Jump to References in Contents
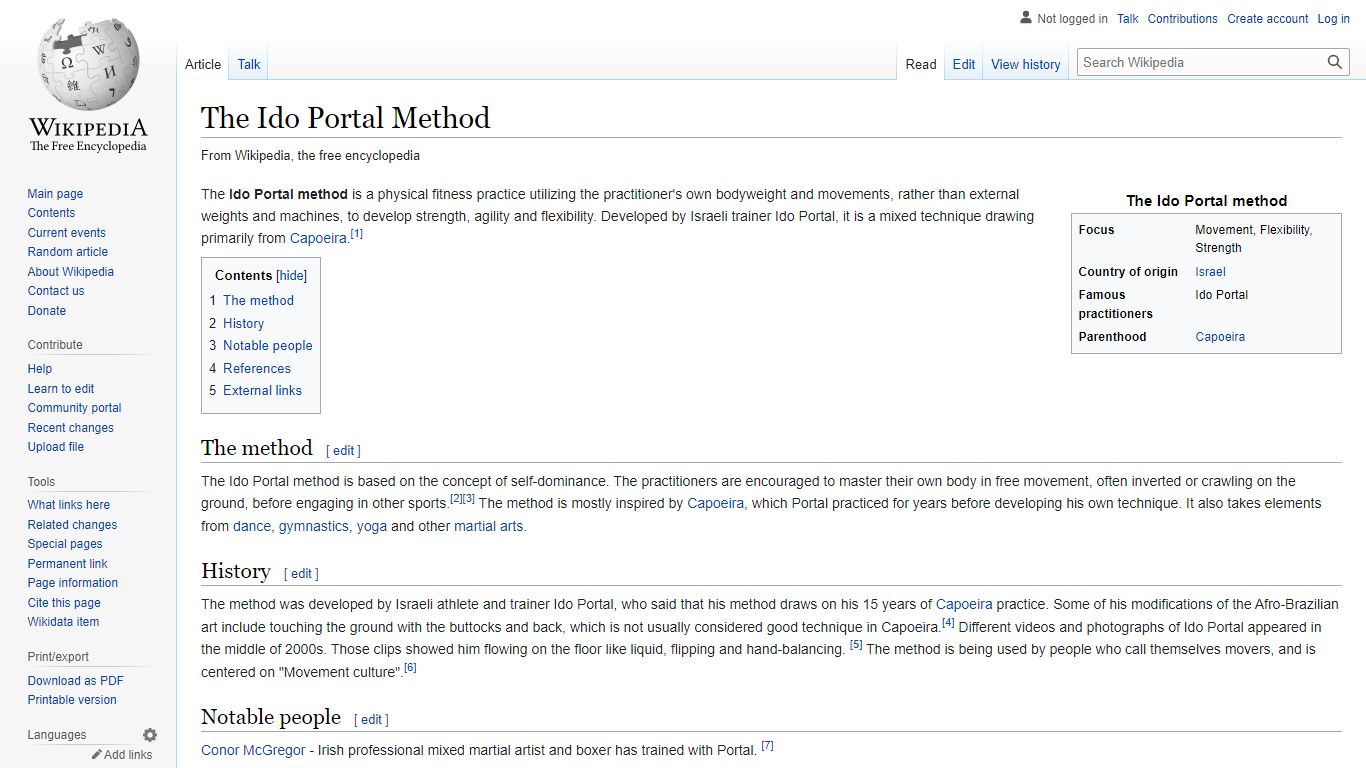1366x768 pixels. pyautogui.click(x=257, y=368)
